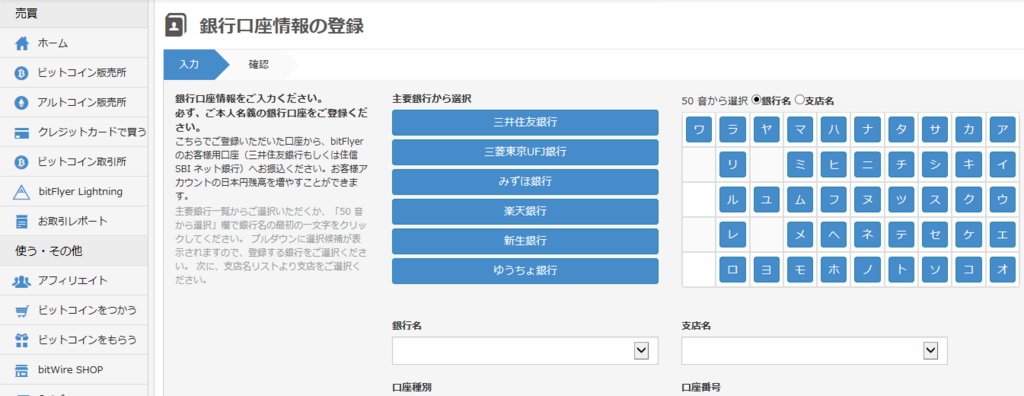
Task: Click the タ kana button
Action: (x=901, y=129)
